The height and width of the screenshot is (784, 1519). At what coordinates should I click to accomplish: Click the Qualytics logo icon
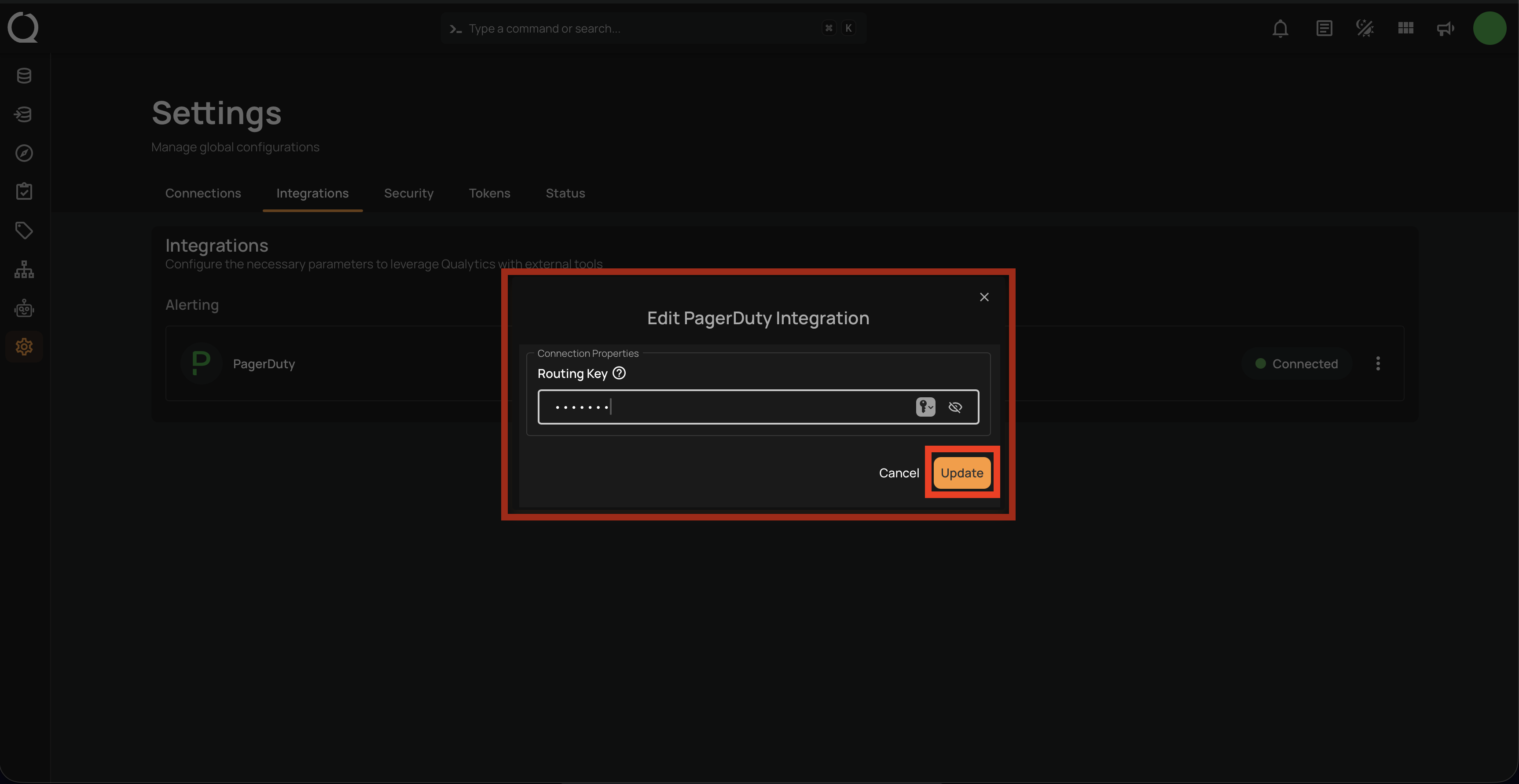coord(23,28)
